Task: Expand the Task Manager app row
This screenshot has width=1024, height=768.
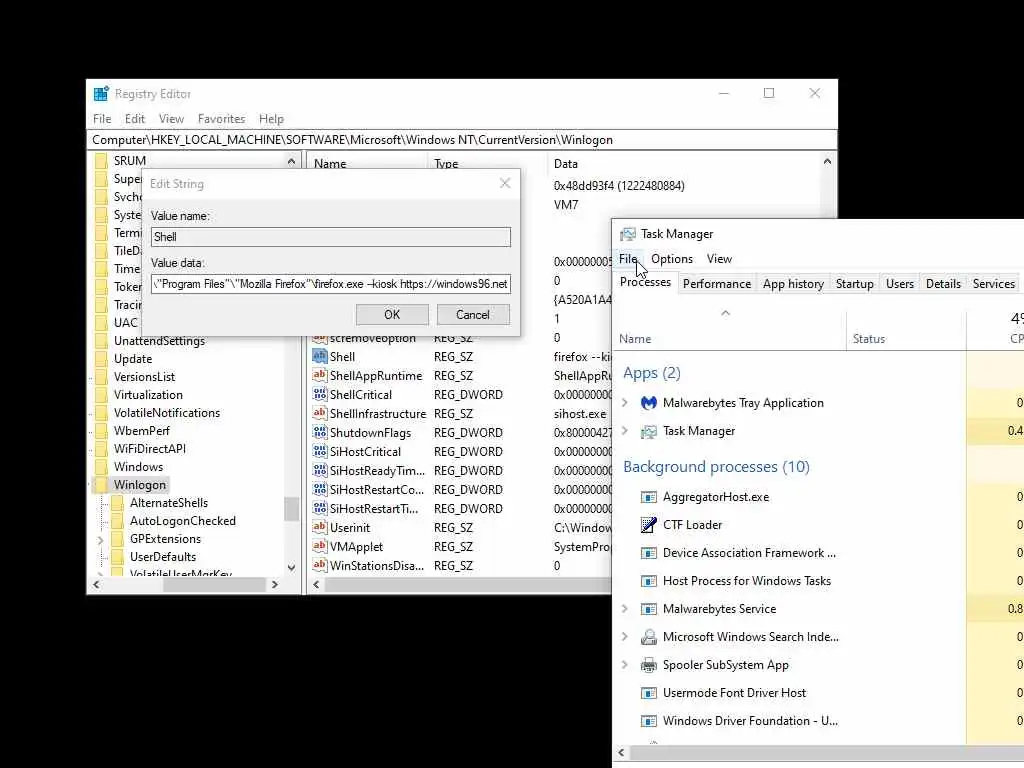Action: point(625,431)
